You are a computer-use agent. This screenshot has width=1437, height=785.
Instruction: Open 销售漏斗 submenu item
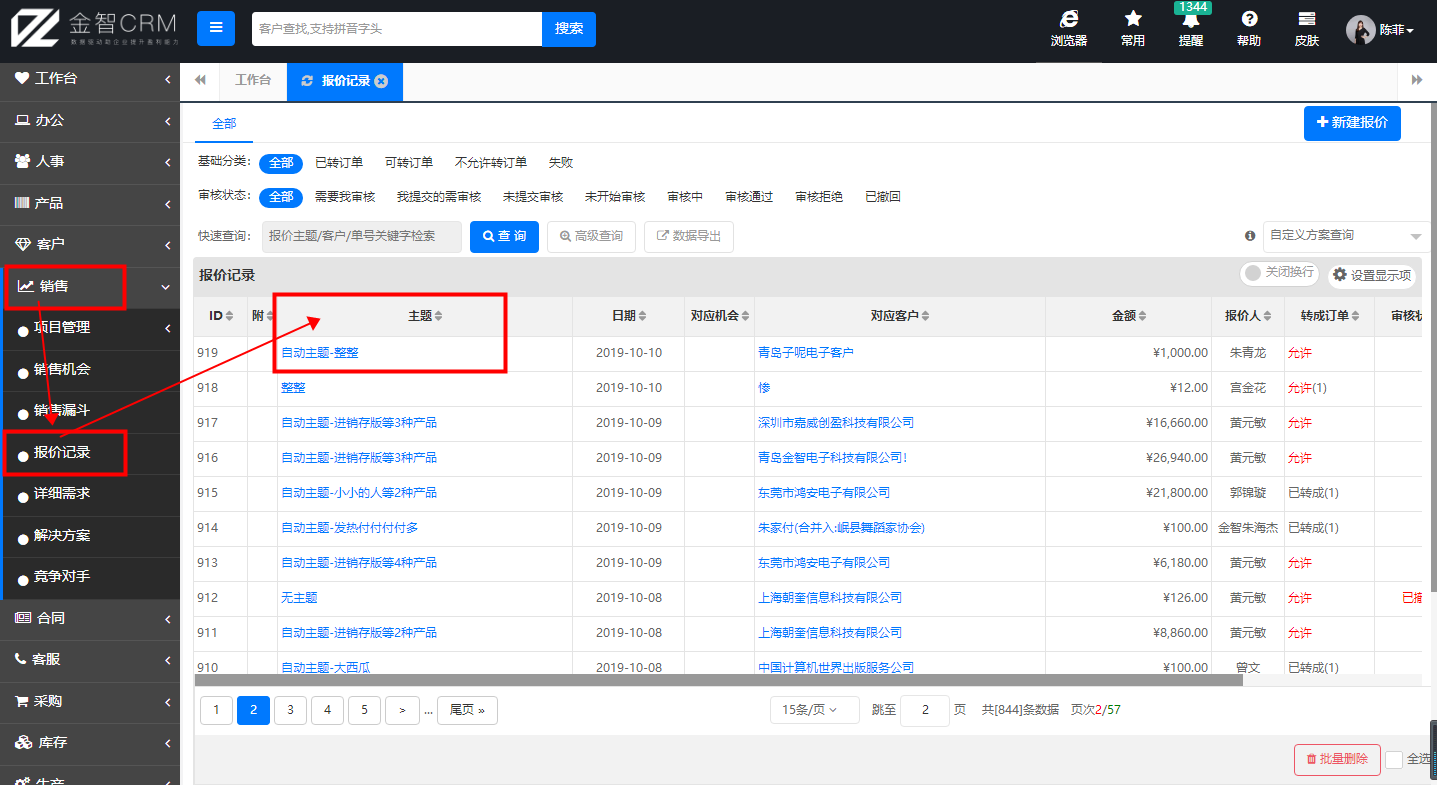[90, 411]
